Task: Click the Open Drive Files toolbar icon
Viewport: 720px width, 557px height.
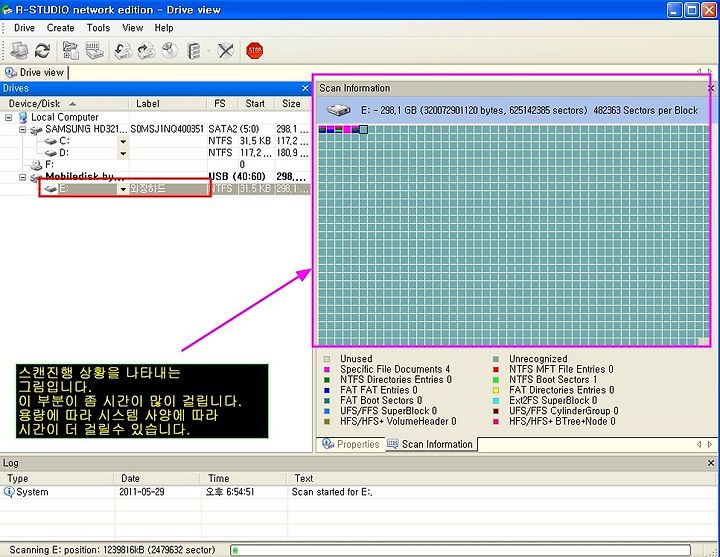Action: coord(71,51)
